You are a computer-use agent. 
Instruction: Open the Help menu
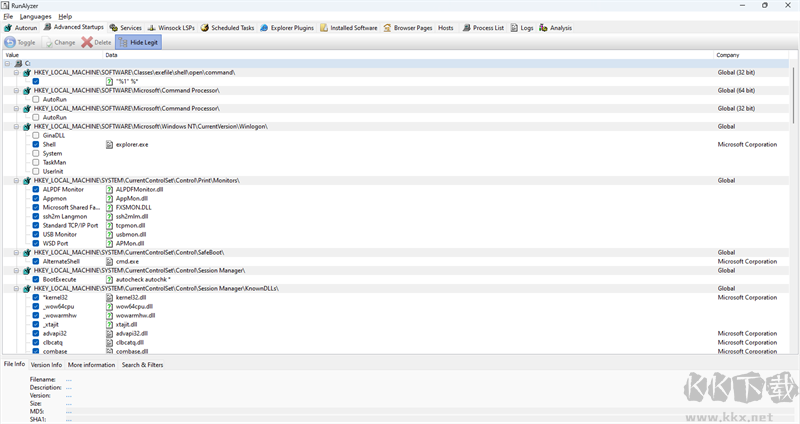click(x=65, y=16)
